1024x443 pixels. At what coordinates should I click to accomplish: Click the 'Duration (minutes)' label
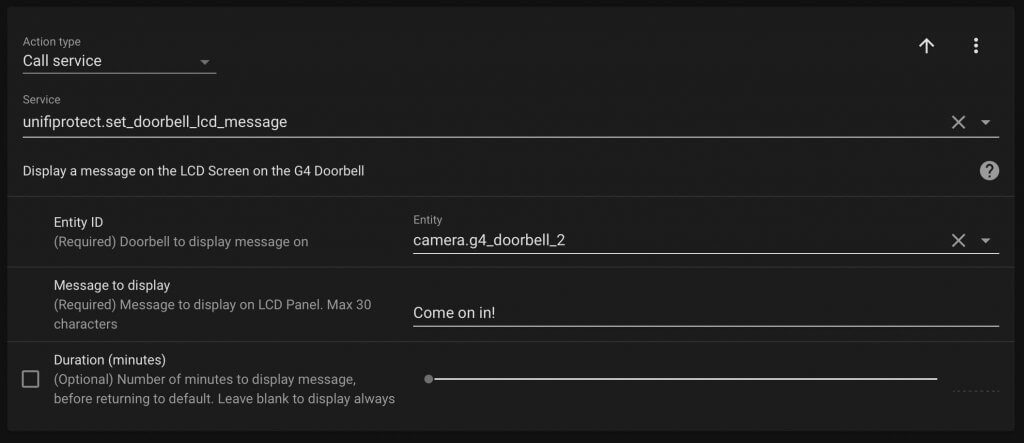110,360
